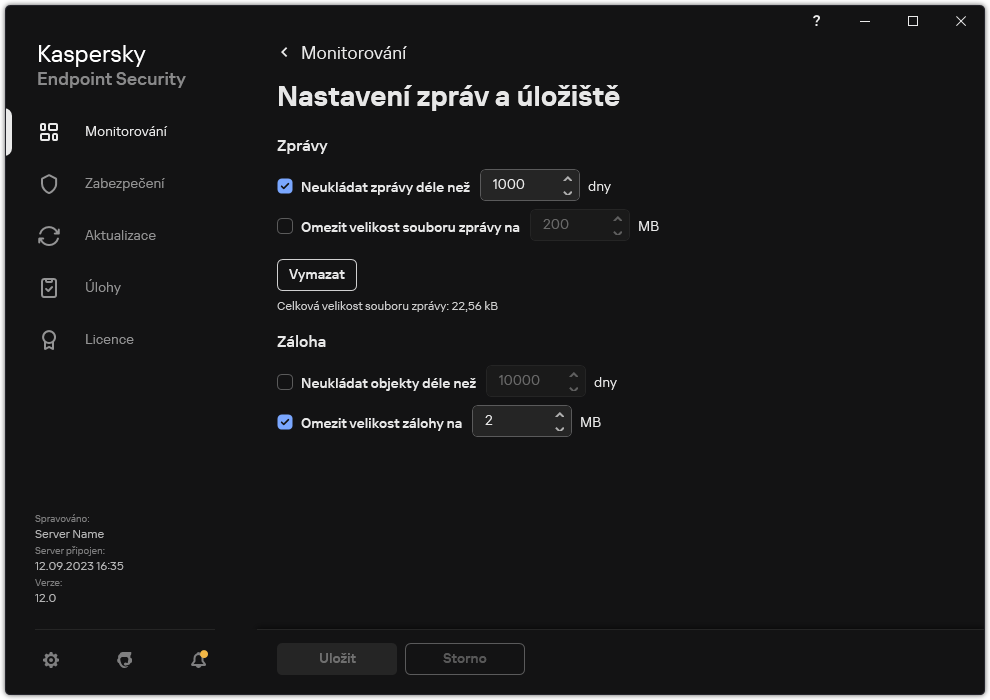
Task: Switch to the Aktualizace section label
Action: pyautogui.click(x=120, y=236)
